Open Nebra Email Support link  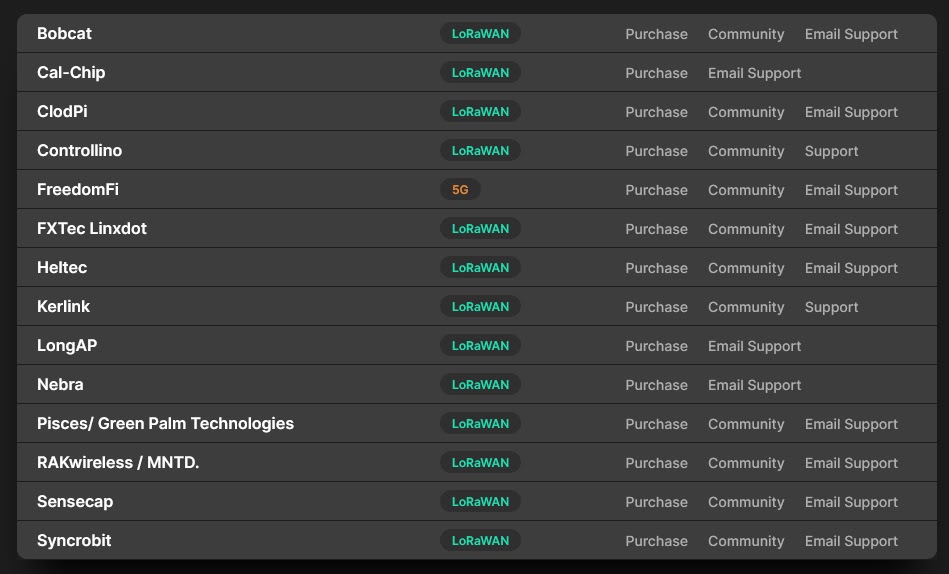[x=754, y=385]
